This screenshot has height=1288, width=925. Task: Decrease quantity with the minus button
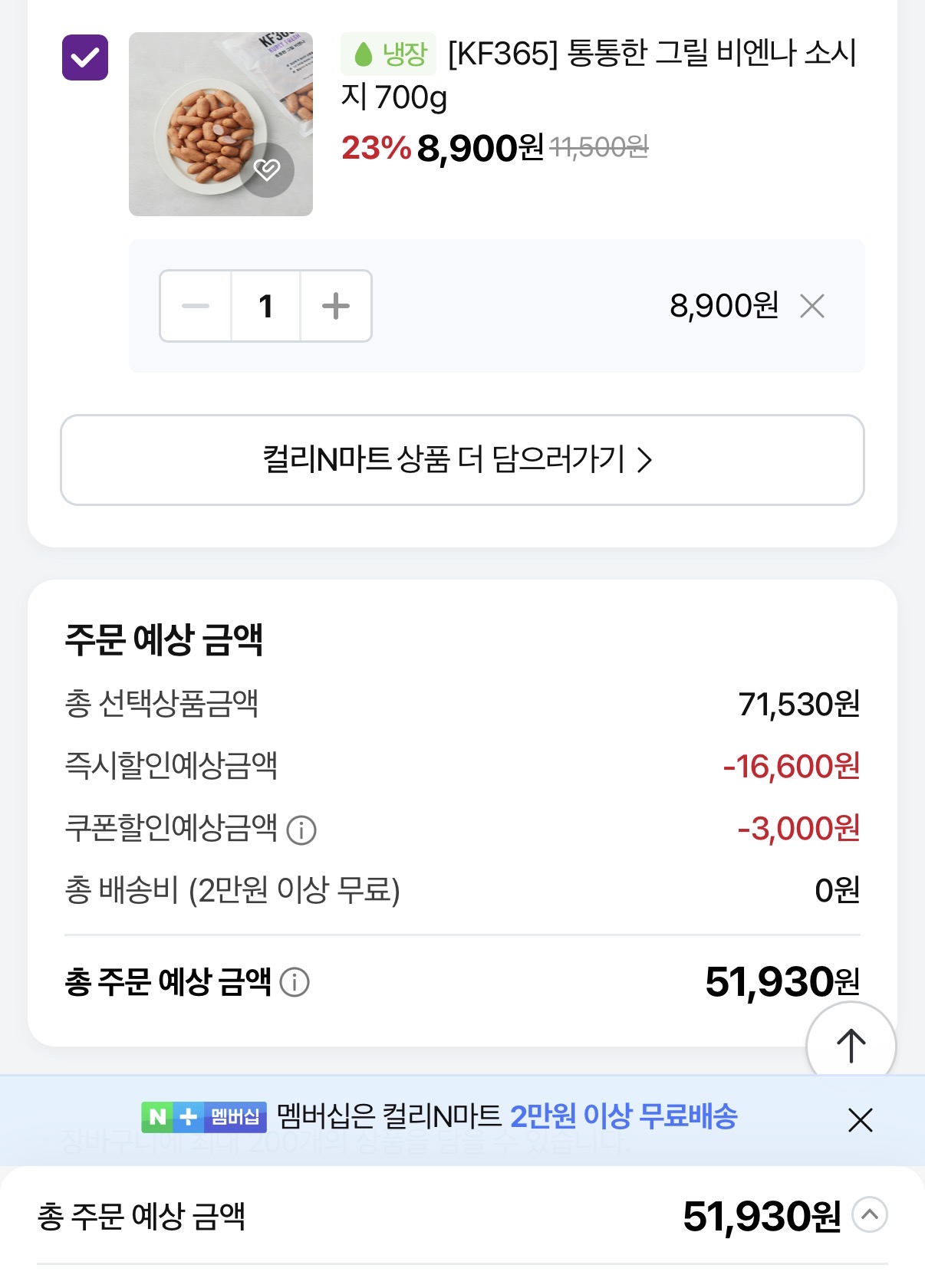tap(196, 307)
